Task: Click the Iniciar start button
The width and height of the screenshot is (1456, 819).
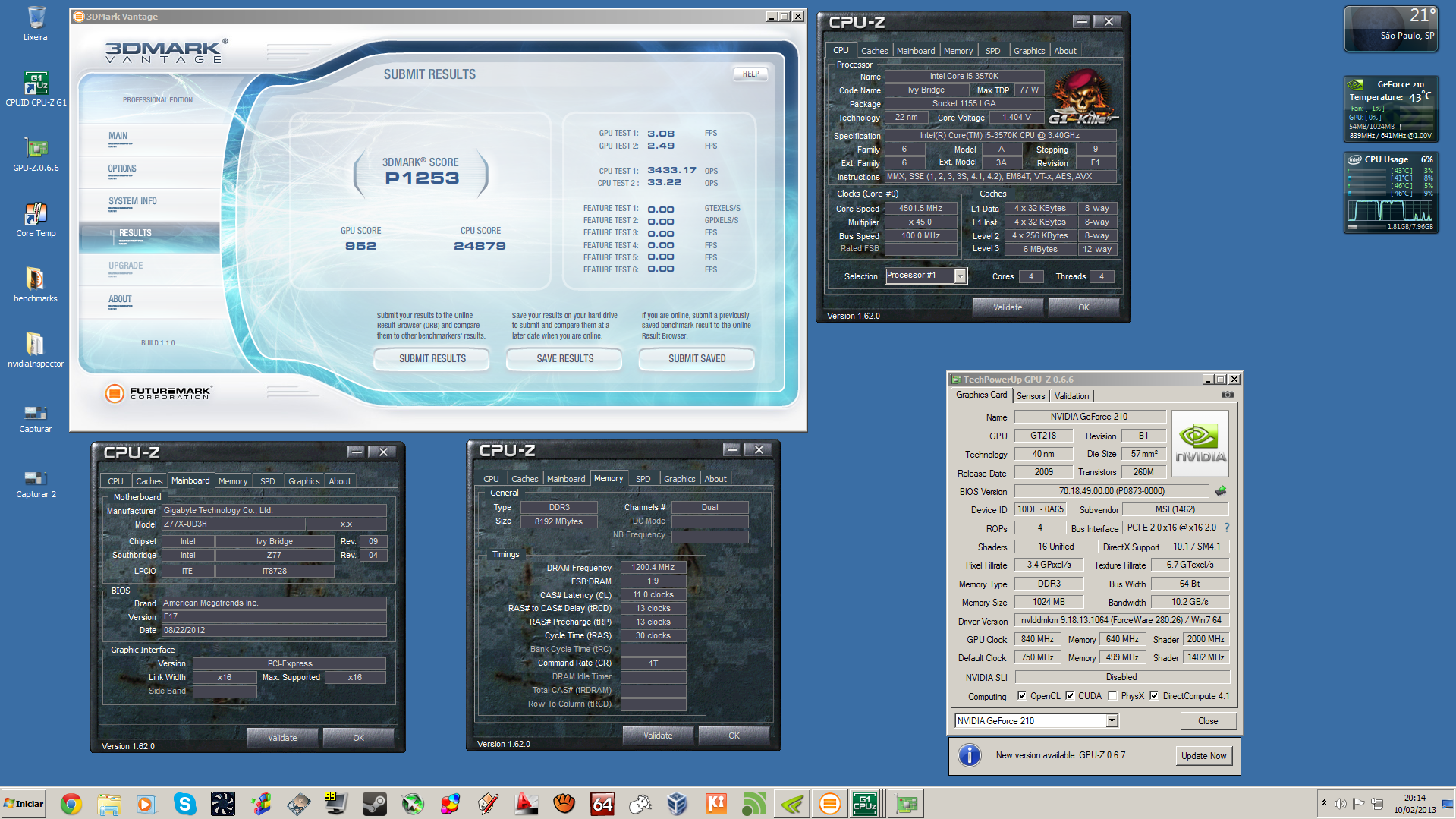Action: pyautogui.click(x=24, y=804)
